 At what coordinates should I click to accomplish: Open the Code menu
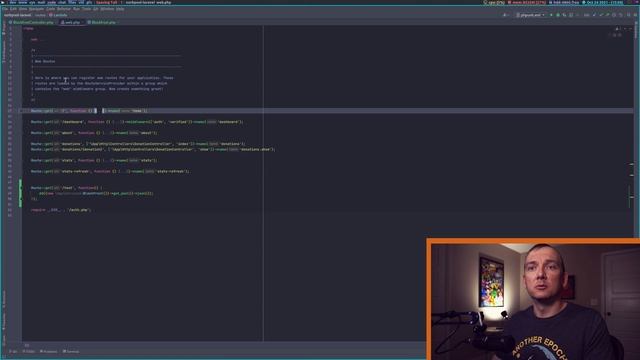pyautogui.click(x=51, y=9)
